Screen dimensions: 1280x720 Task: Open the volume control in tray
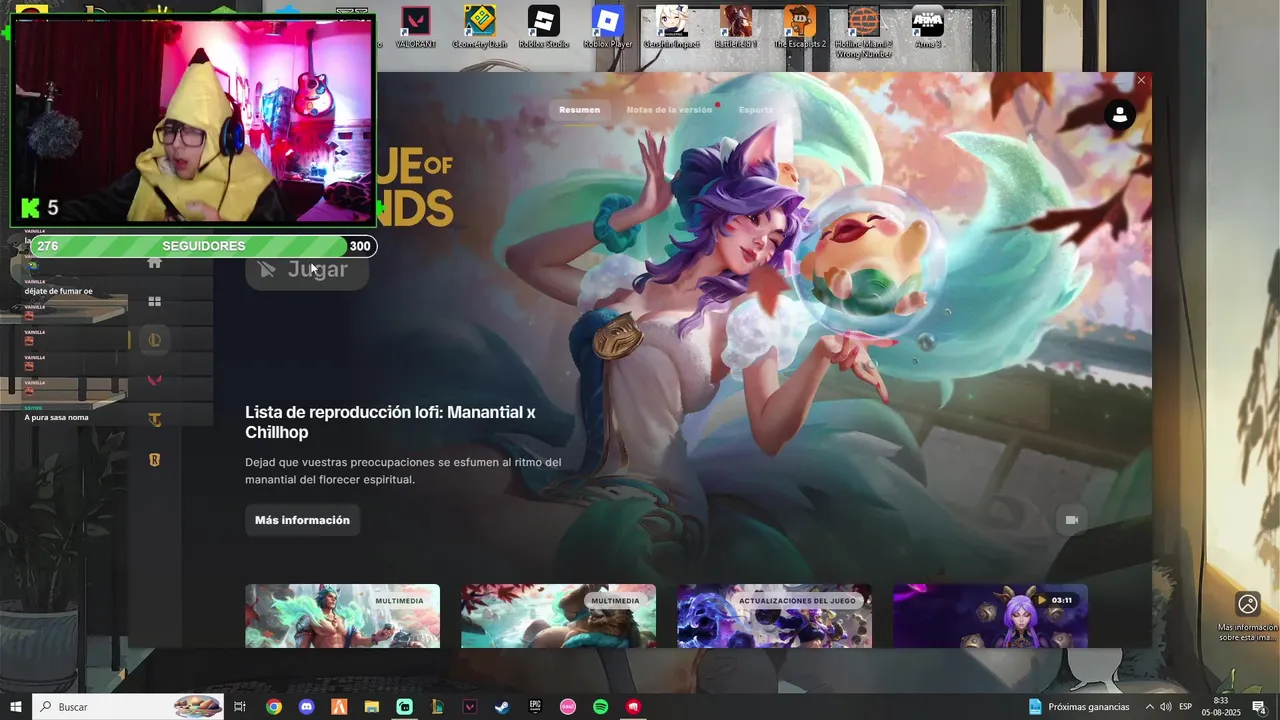tap(1166, 707)
